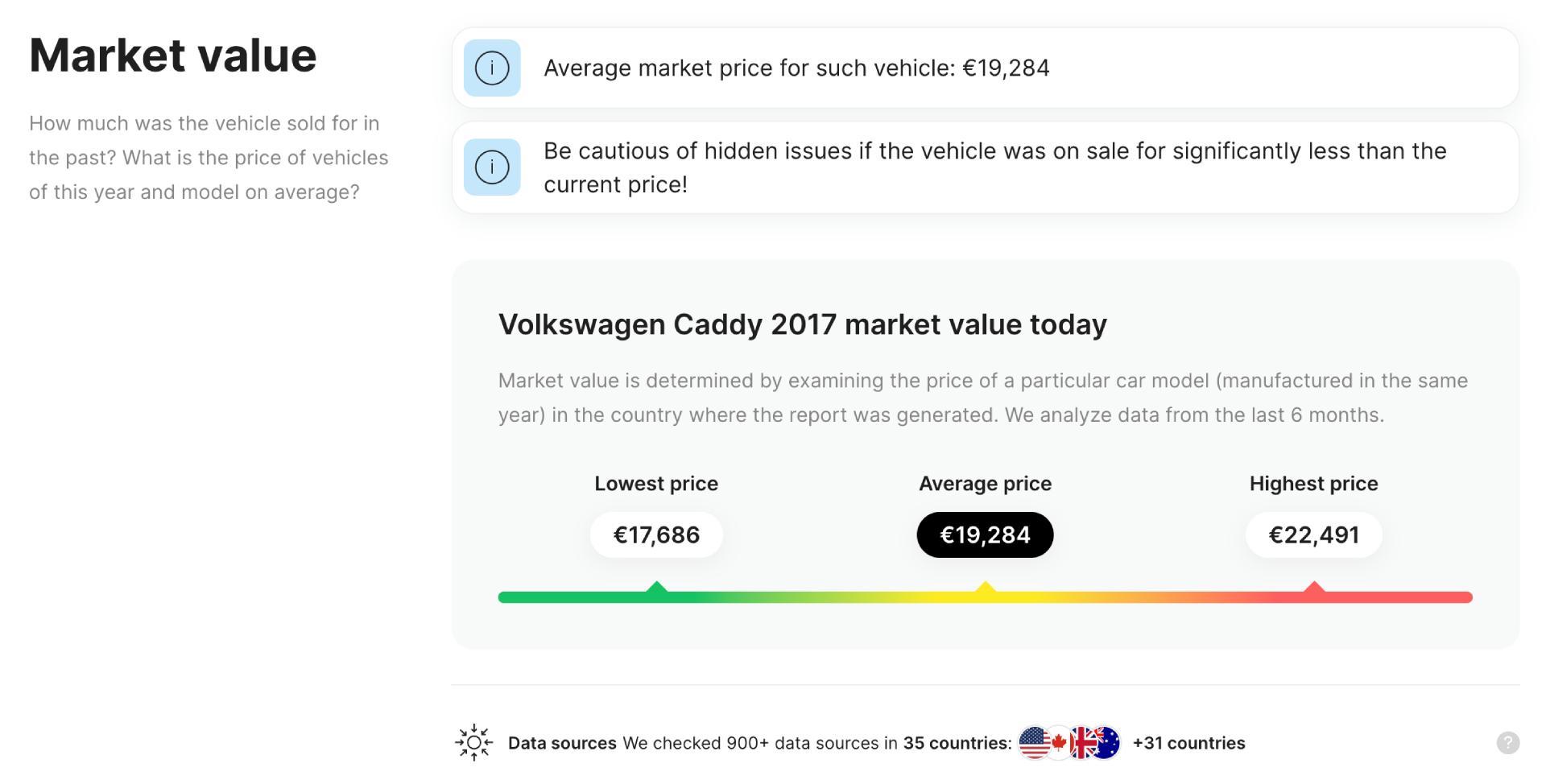Click the Canada flag icon
The height and width of the screenshot is (784, 1546).
click(1058, 742)
